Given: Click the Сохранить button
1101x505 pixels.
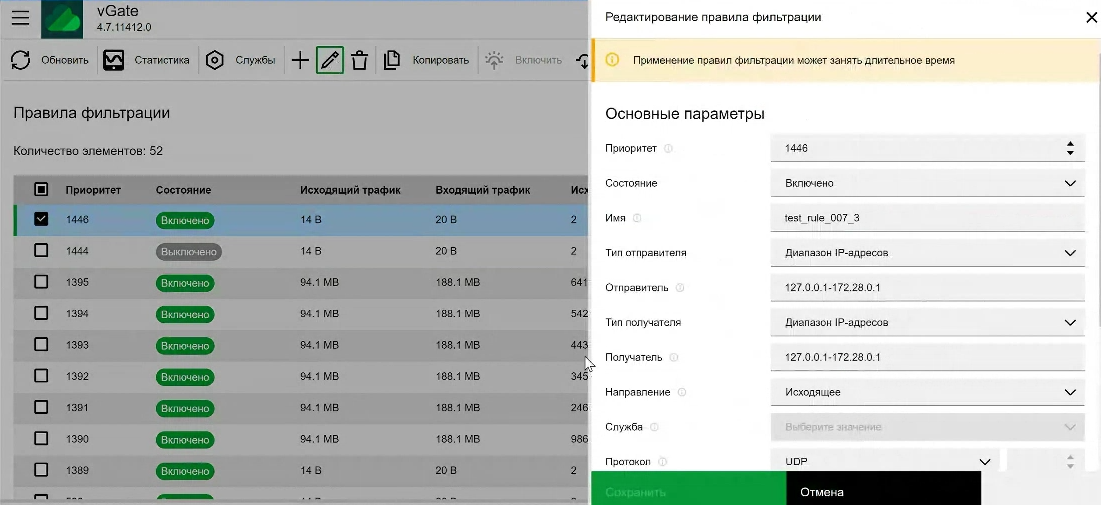Looking at the screenshot, I should coord(689,488).
